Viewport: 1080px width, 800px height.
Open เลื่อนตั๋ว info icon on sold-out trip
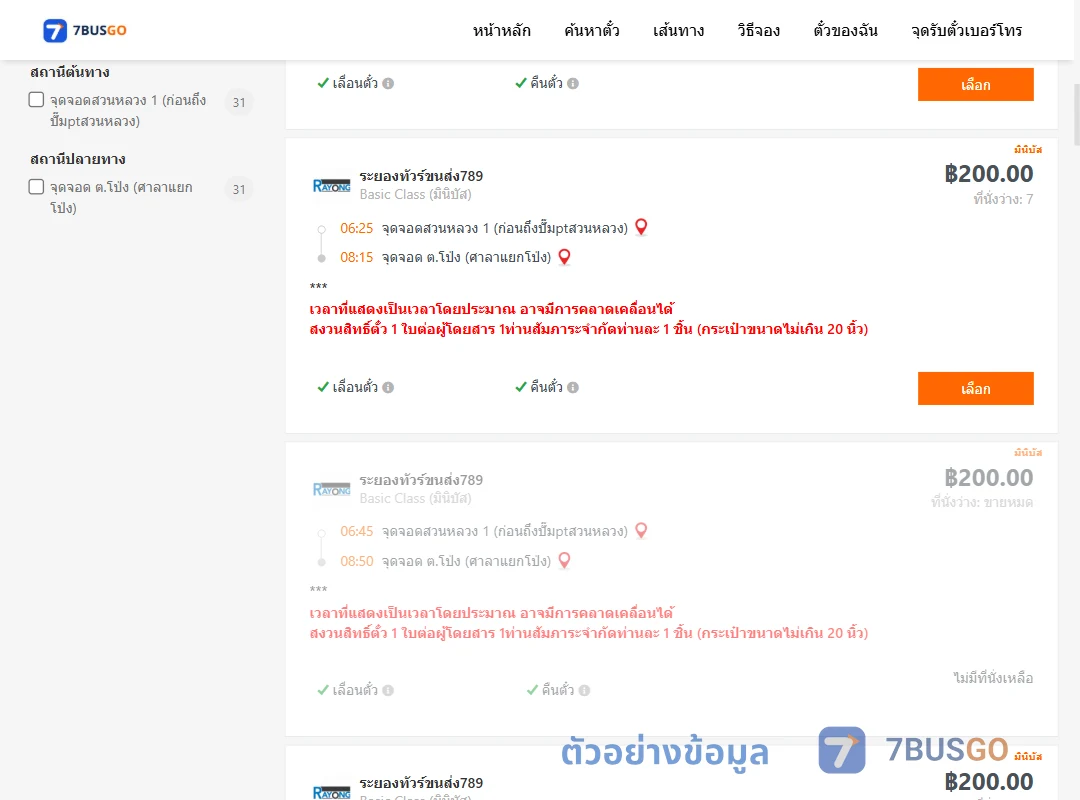pyautogui.click(x=388, y=690)
